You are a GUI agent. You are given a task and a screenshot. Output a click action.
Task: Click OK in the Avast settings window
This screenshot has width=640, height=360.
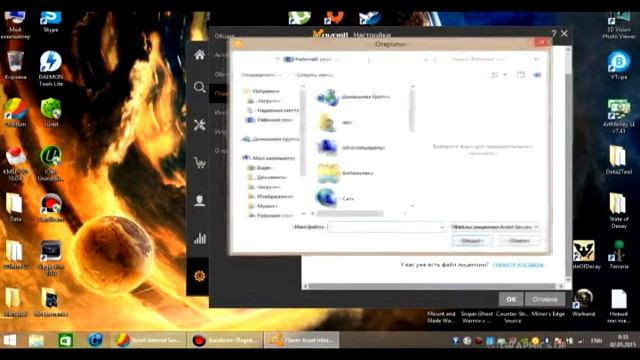point(511,299)
